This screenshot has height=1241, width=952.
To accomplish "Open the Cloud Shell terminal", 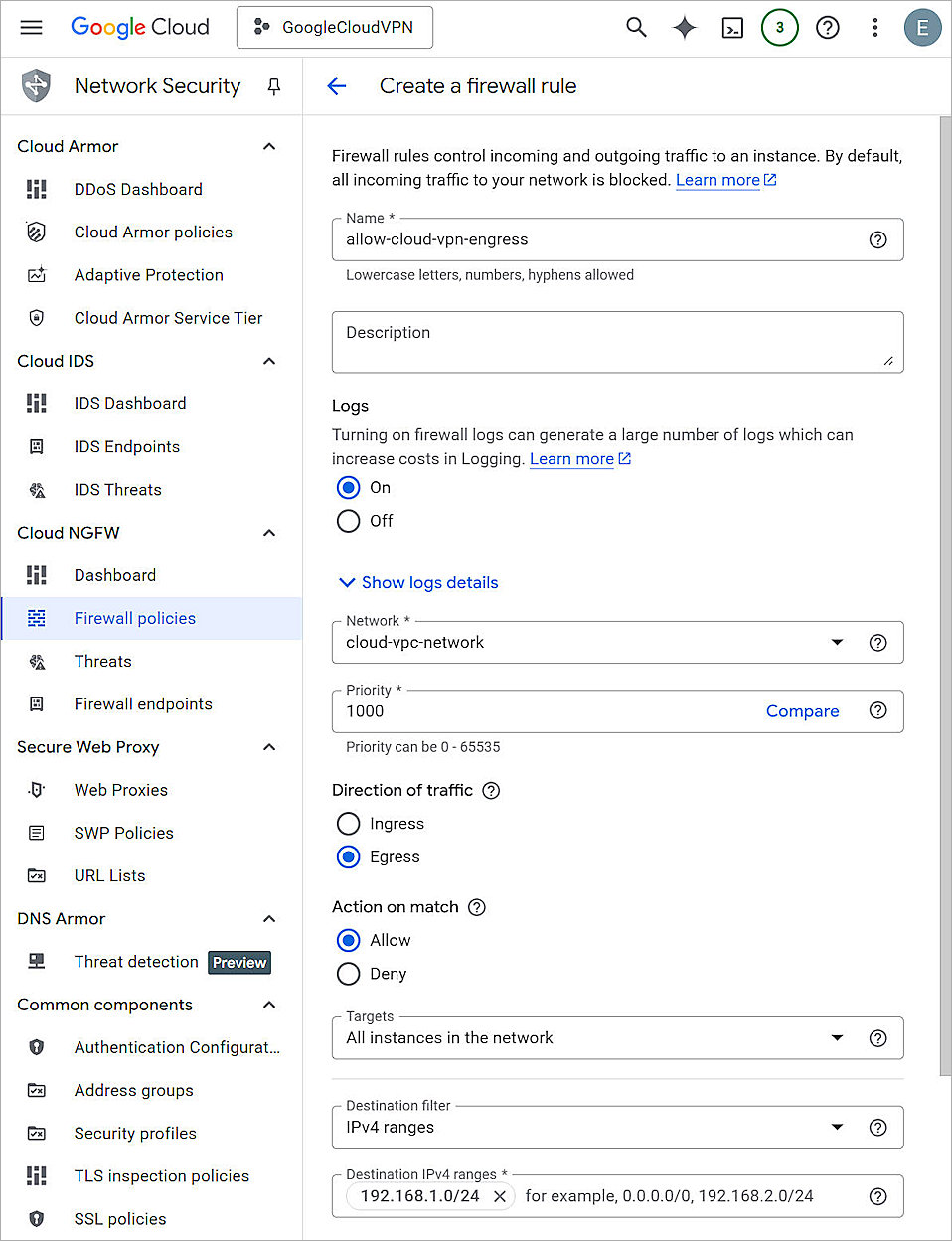I will [x=732, y=27].
